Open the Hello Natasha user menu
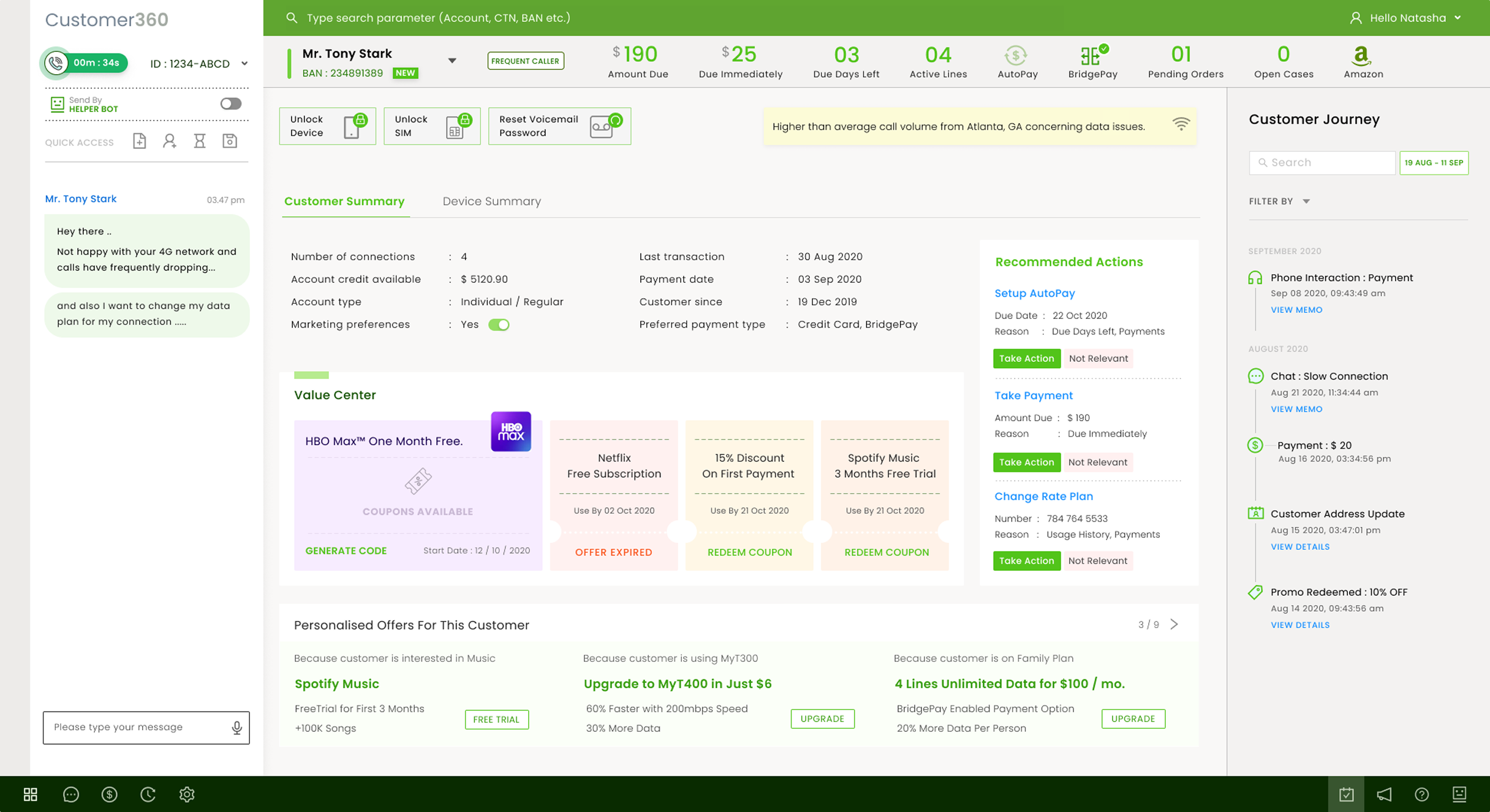The width and height of the screenshot is (1490, 812). (1406, 18)
